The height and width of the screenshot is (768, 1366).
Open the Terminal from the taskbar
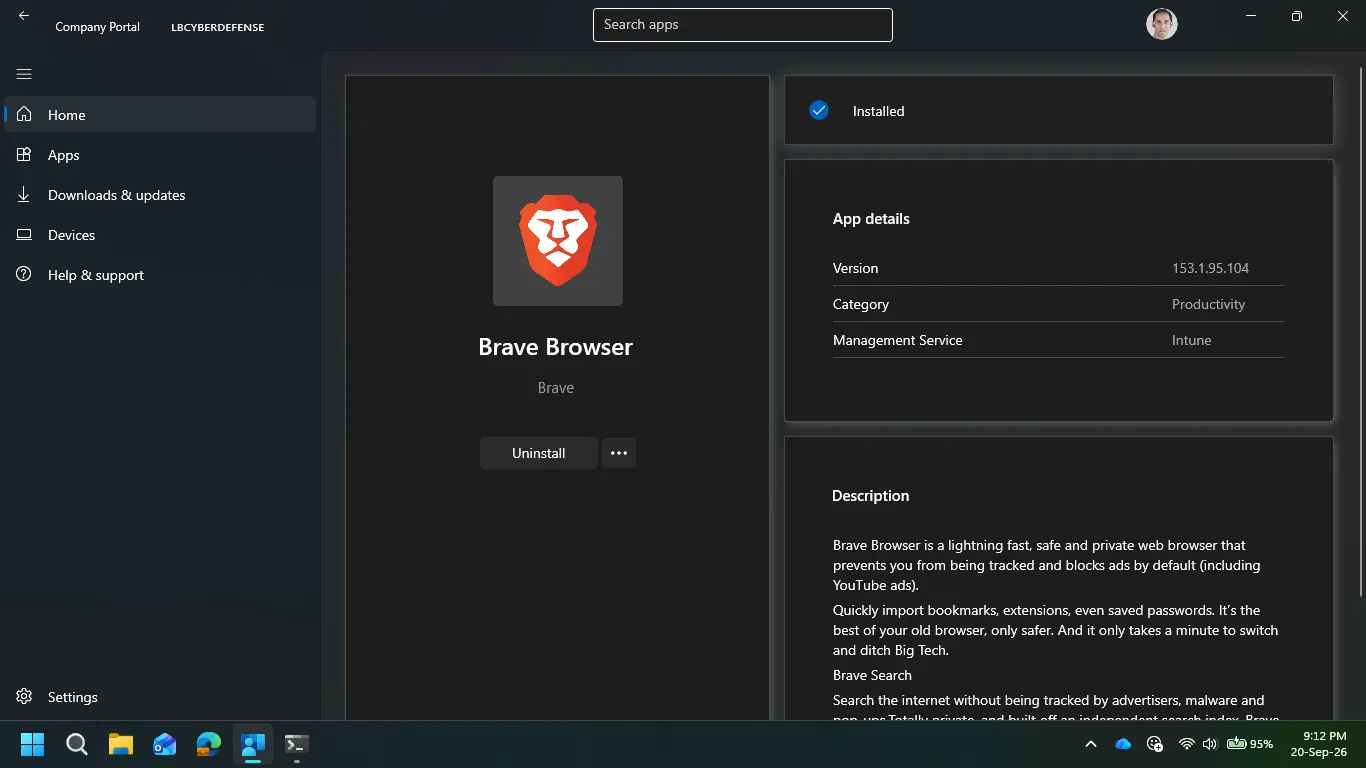(x=296, y=744)
